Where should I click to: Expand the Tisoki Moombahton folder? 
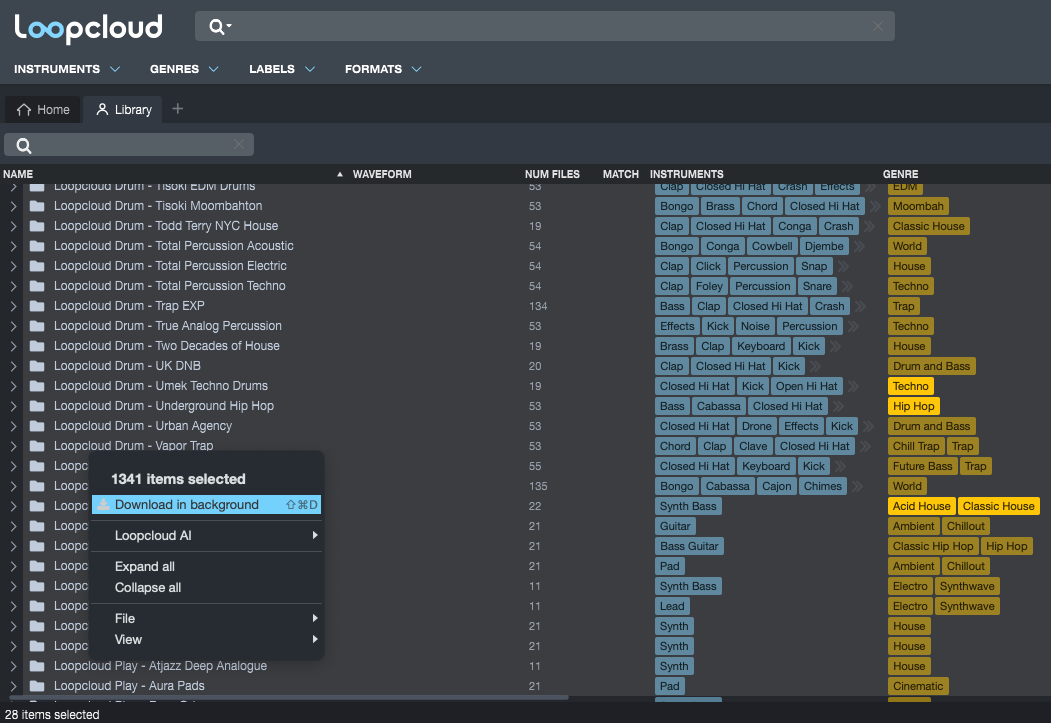[x=13, y=206]
